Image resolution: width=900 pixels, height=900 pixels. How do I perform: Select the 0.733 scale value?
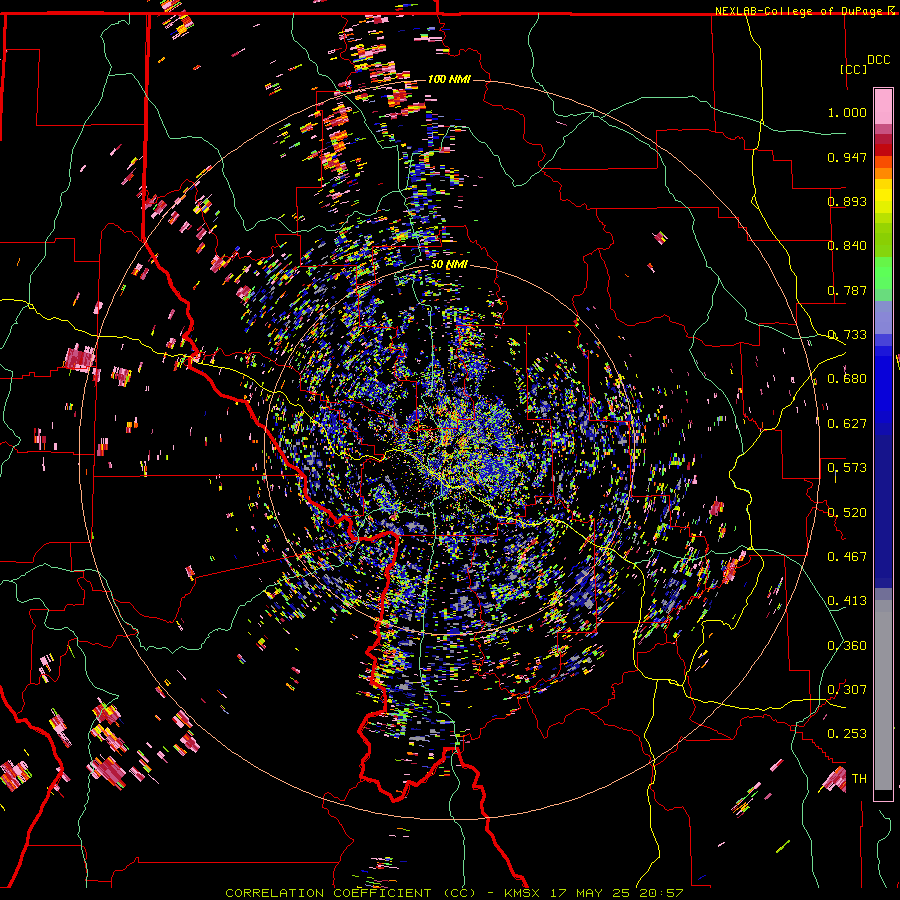point(847,335)
